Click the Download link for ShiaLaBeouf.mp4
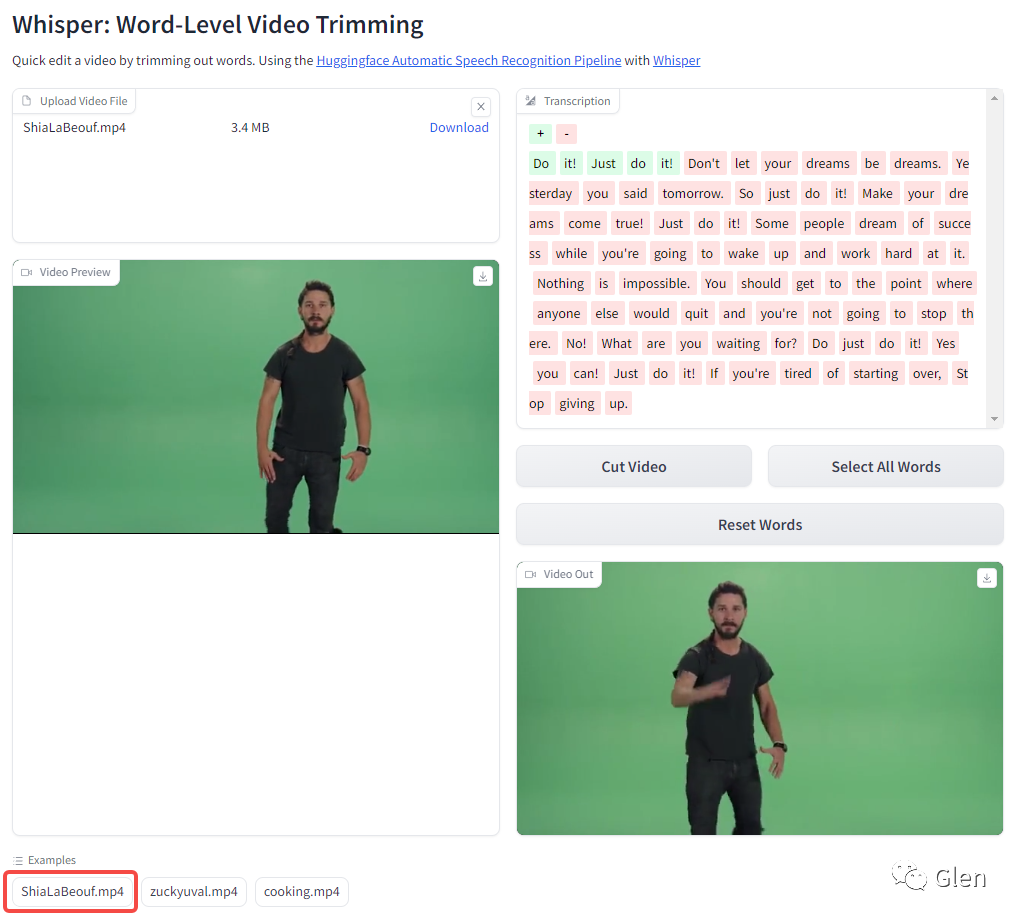The height and width of the screenshot is (919, 1019). pyautogui.click(x=459, y=127)
